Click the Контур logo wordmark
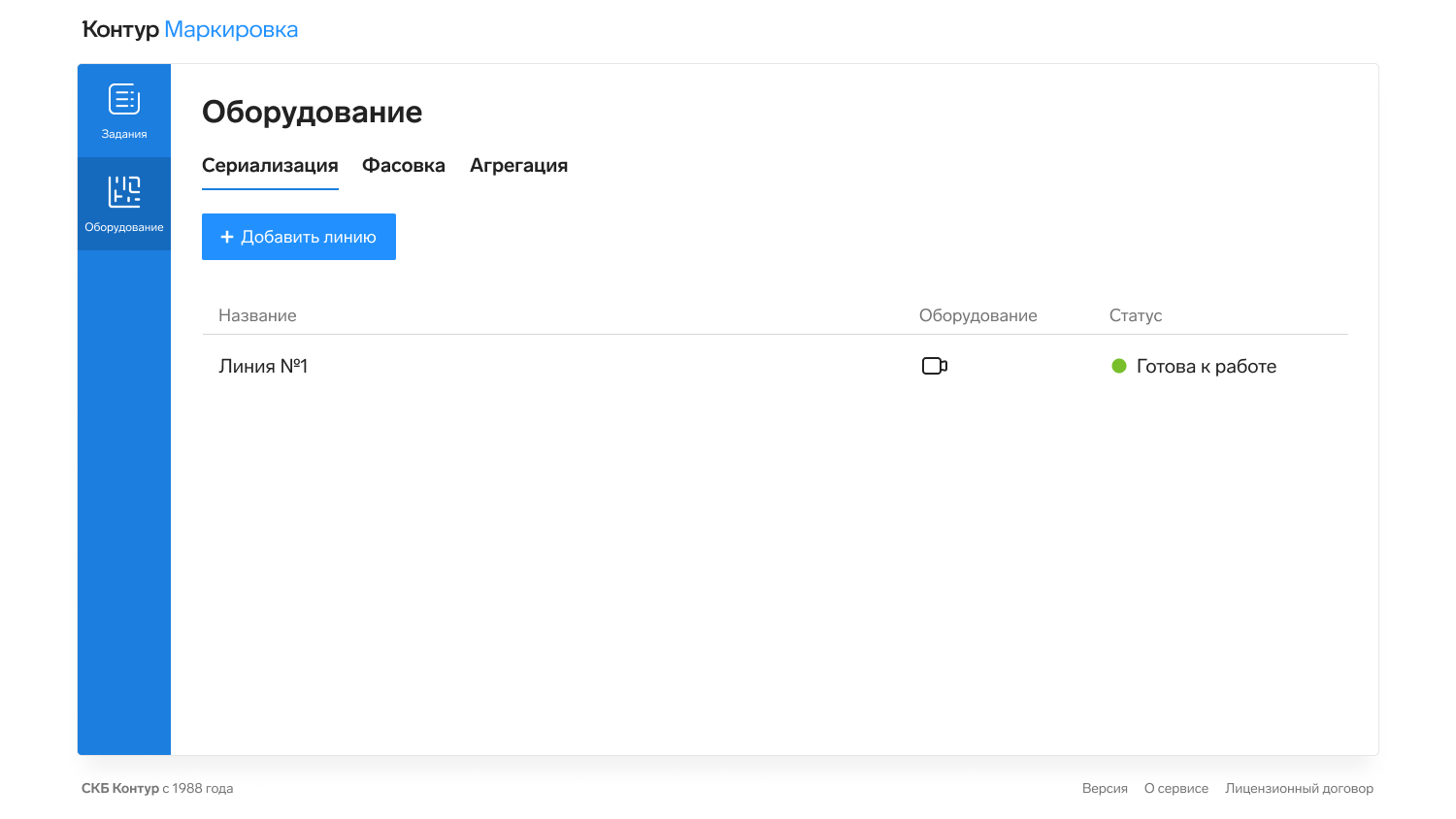 [120, 30]
